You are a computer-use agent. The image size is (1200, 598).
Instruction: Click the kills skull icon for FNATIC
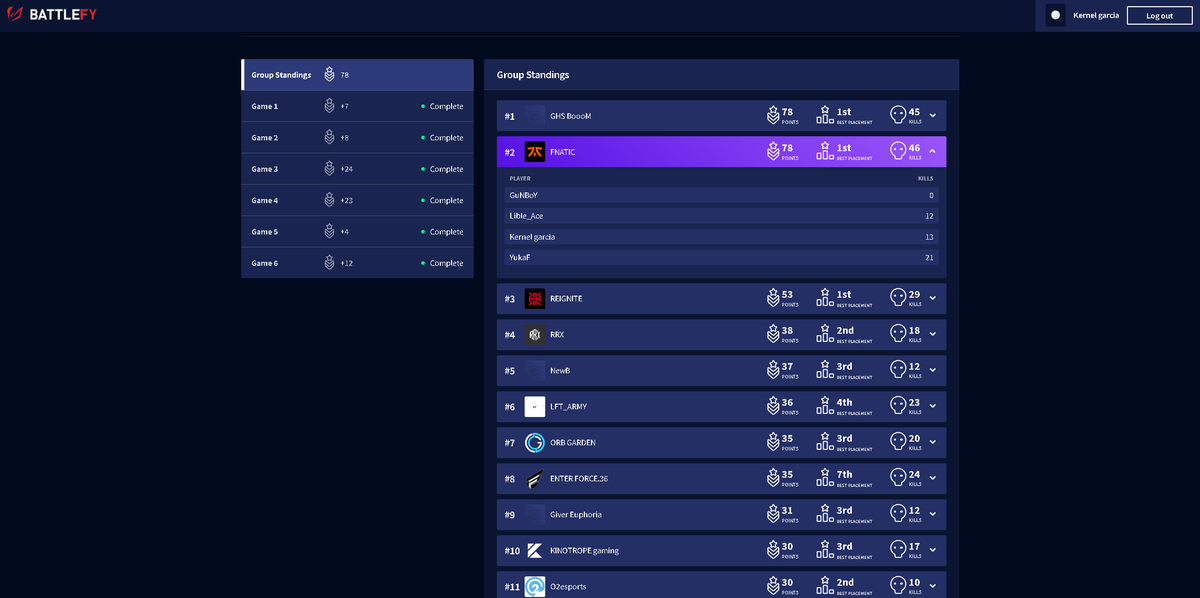tap(897, 152)
